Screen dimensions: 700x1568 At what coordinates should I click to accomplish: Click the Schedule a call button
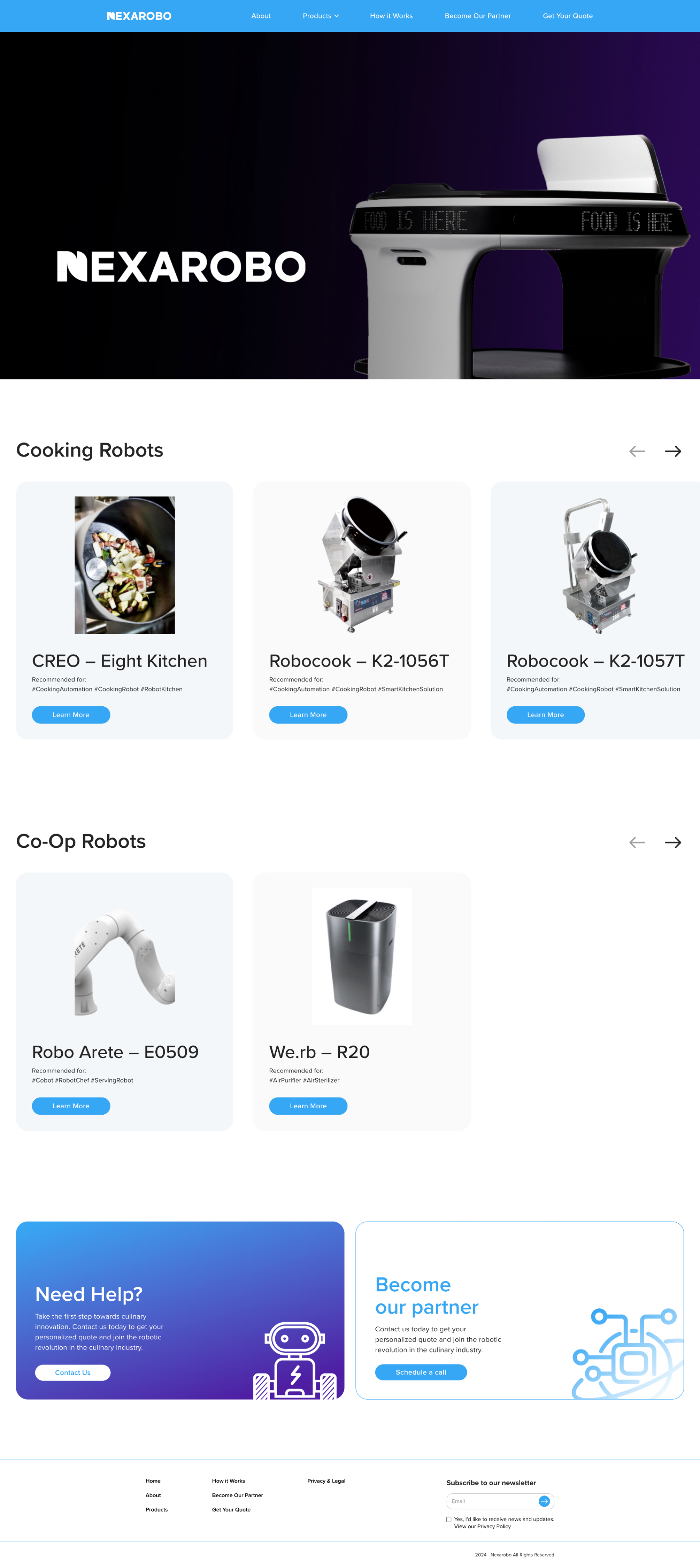coord(421,1372)
